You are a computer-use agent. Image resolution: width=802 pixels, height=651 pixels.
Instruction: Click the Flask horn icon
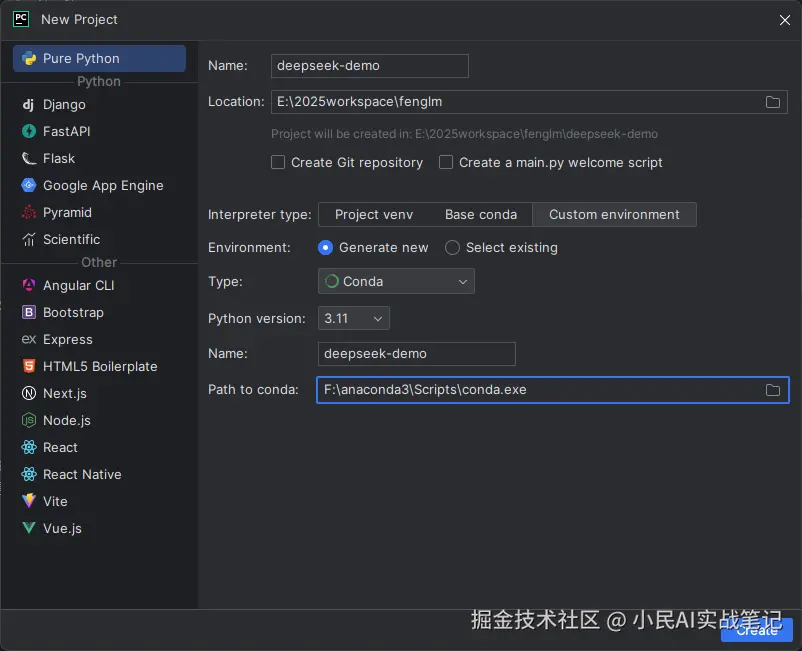tap(29, 159)
